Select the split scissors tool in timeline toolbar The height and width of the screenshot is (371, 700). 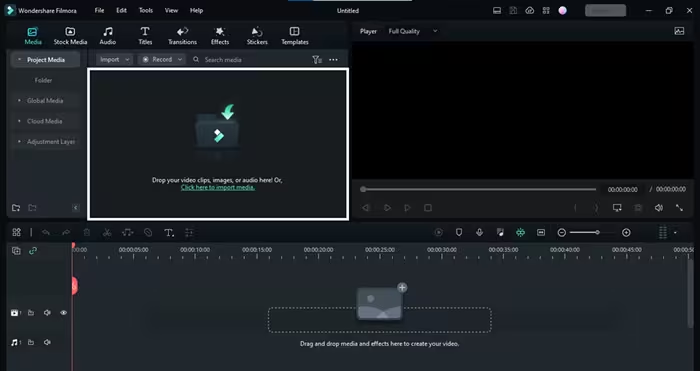pyautogui.click(x=107, y=233)
